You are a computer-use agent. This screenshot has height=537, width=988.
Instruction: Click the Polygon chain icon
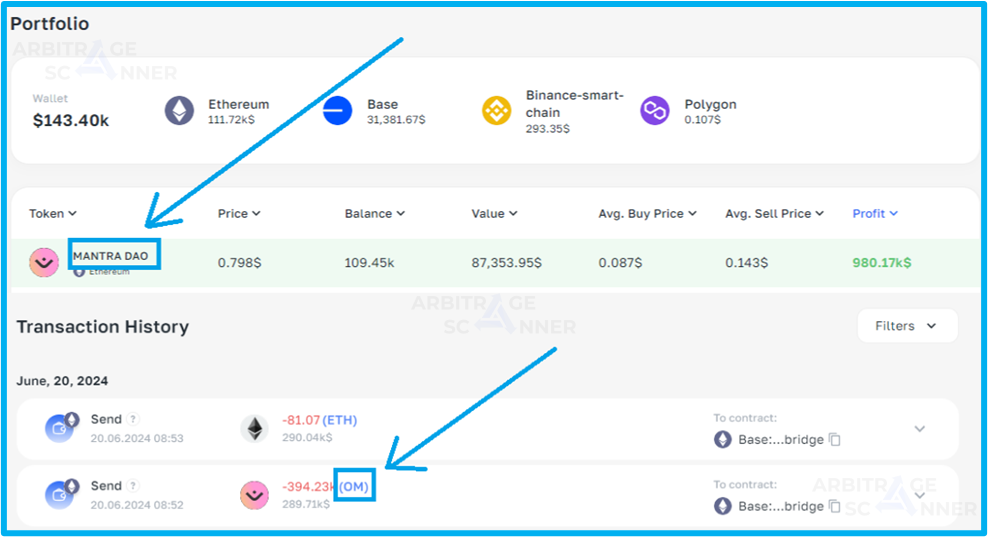tap(655, 112)
